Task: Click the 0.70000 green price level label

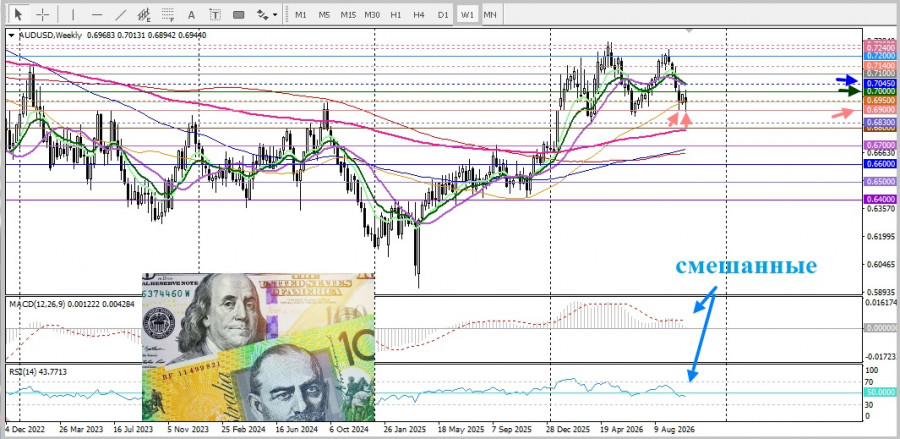Action: coord(880,91)
